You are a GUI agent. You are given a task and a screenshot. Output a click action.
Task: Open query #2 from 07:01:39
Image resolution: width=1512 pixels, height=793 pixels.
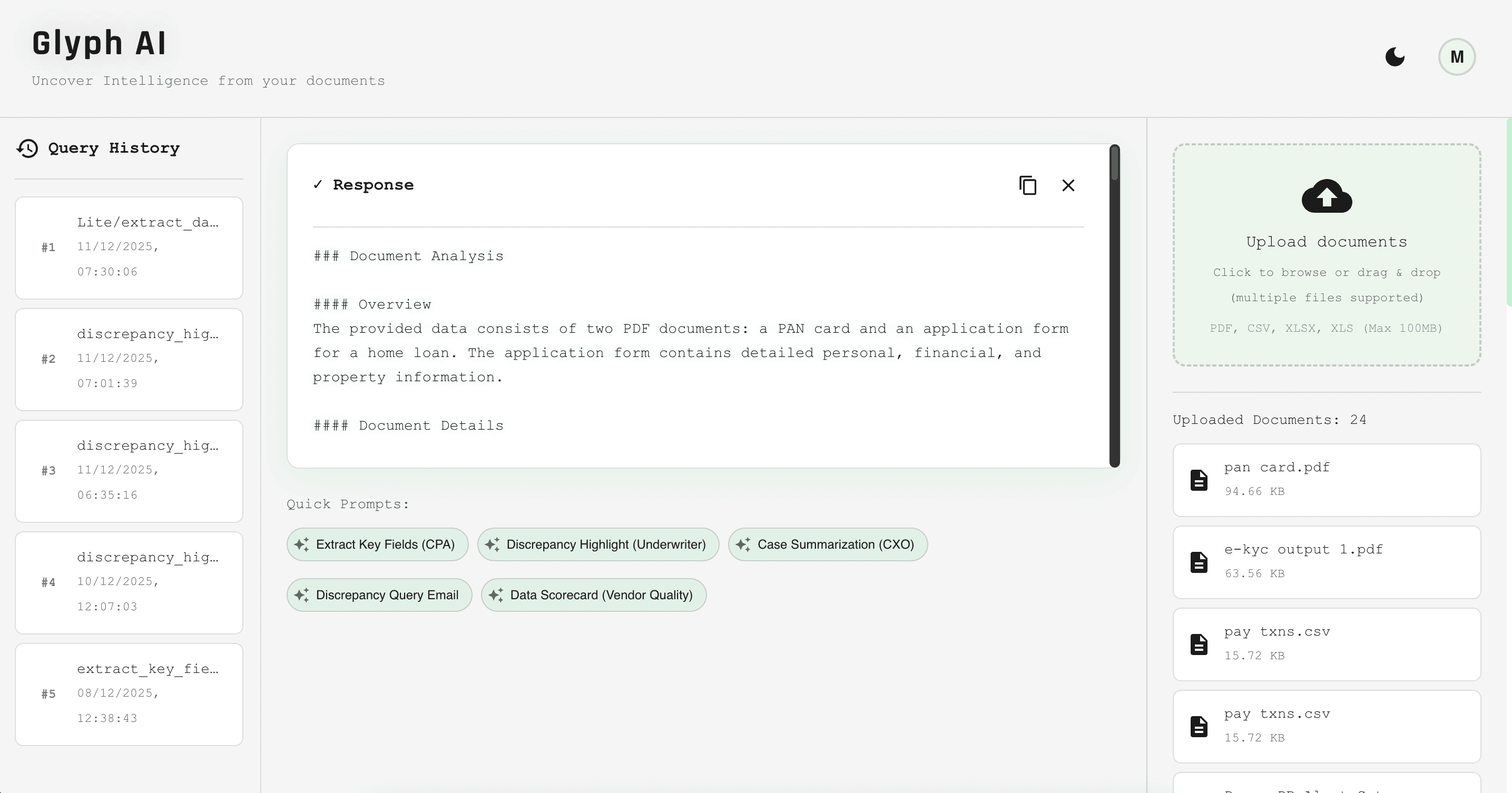(x=129, y=359)
